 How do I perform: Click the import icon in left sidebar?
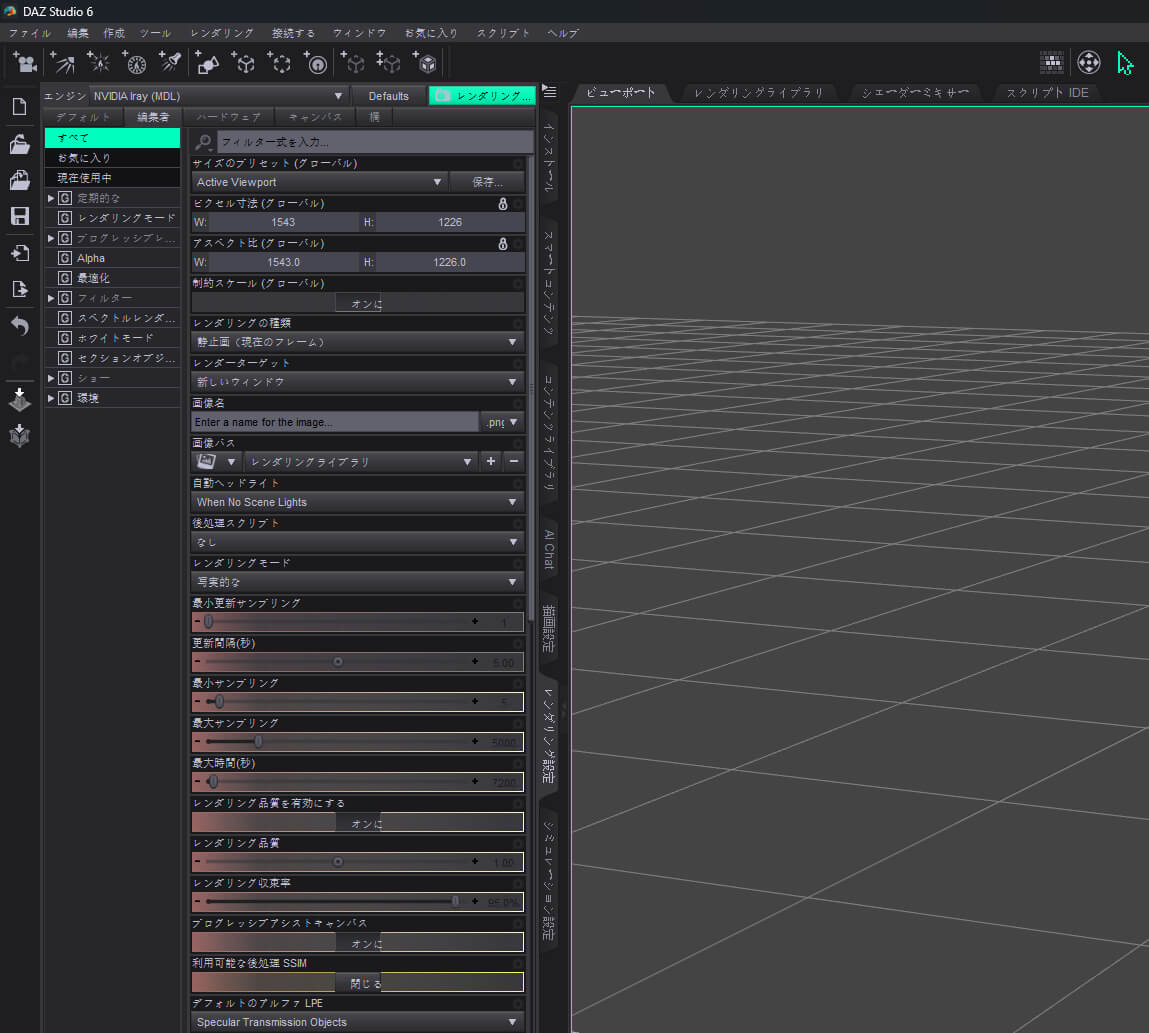click(x=20, y=253)
